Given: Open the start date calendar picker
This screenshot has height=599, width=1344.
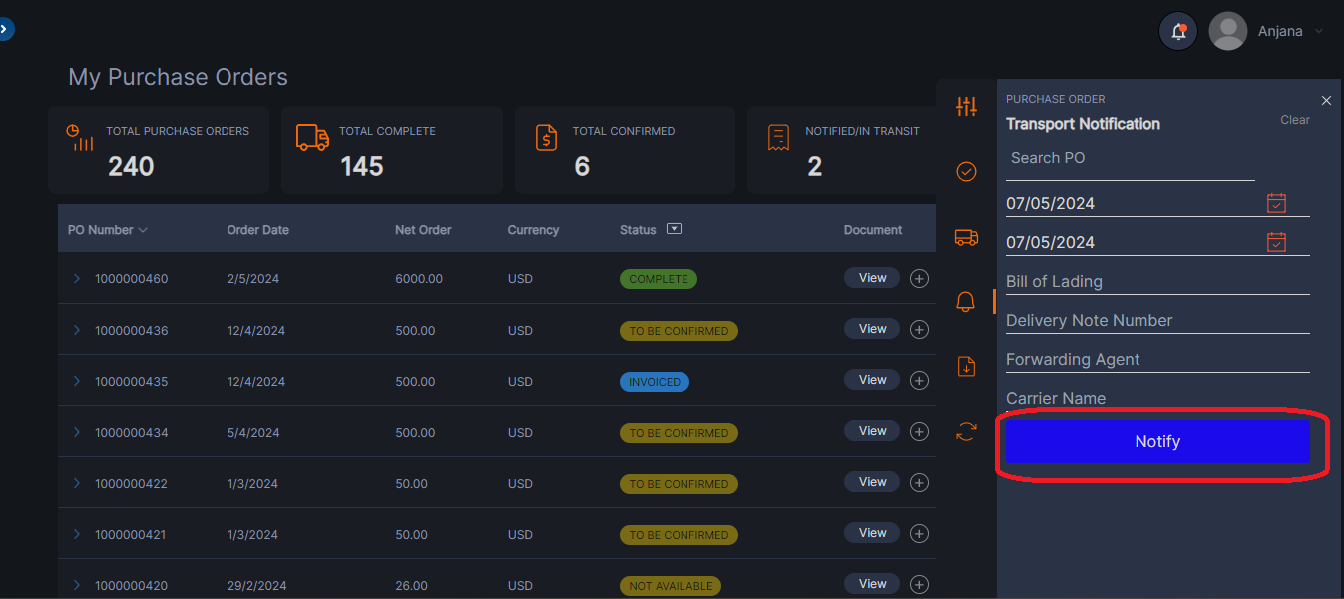Looking at the screenshot, I should click(1276, 203).
